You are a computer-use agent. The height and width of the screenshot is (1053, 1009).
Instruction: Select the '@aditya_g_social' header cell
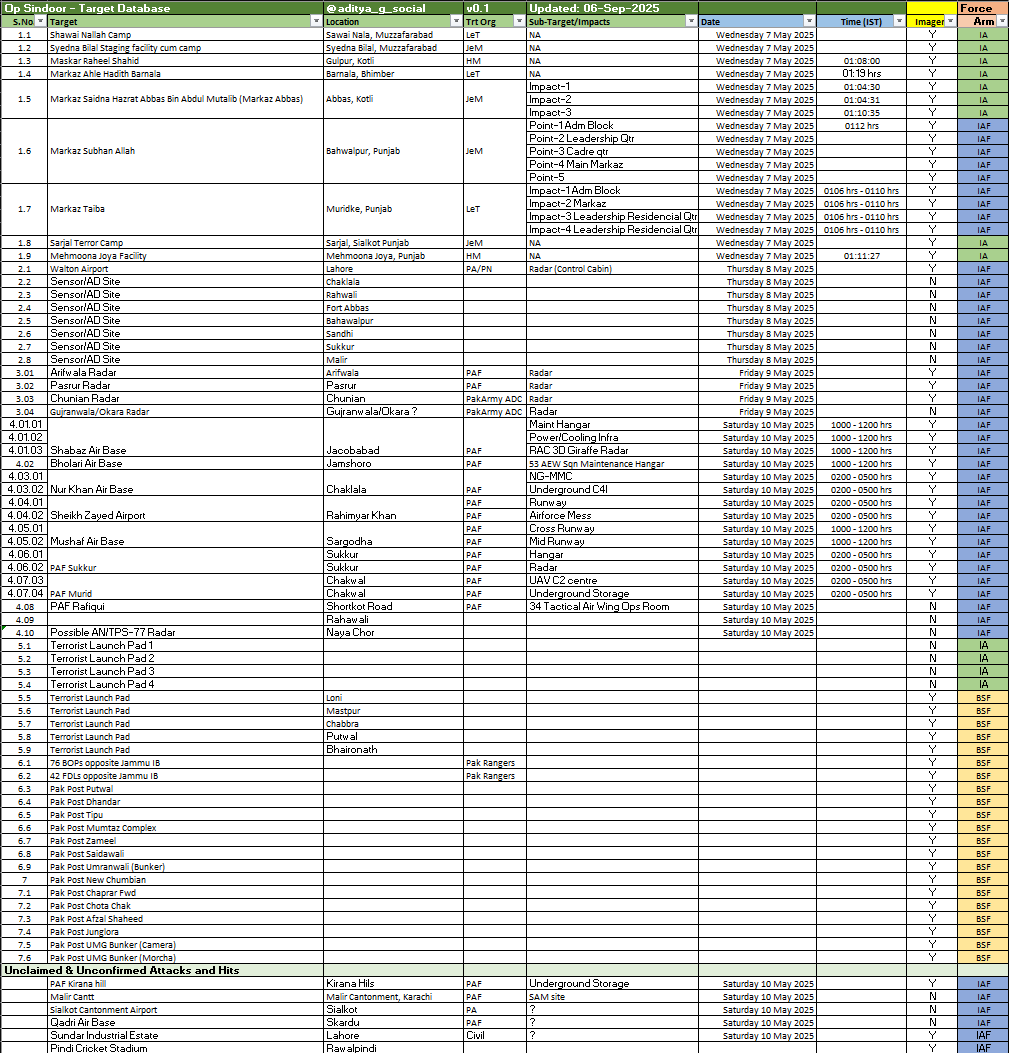coord(394,8)
